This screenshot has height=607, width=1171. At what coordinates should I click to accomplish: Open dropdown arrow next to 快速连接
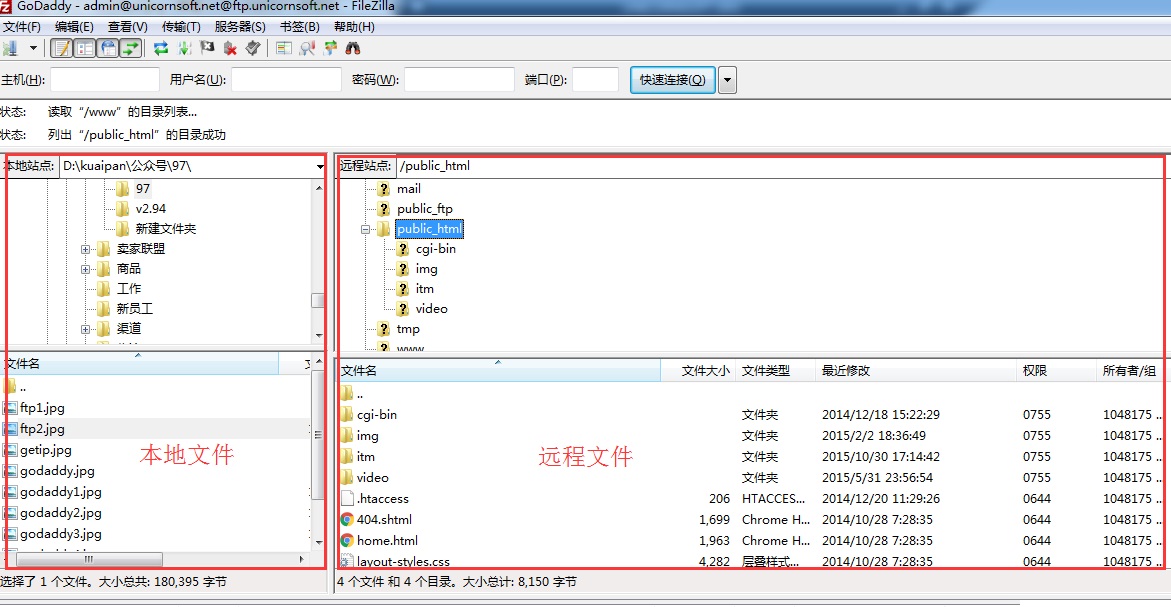(x=727, y=80)
